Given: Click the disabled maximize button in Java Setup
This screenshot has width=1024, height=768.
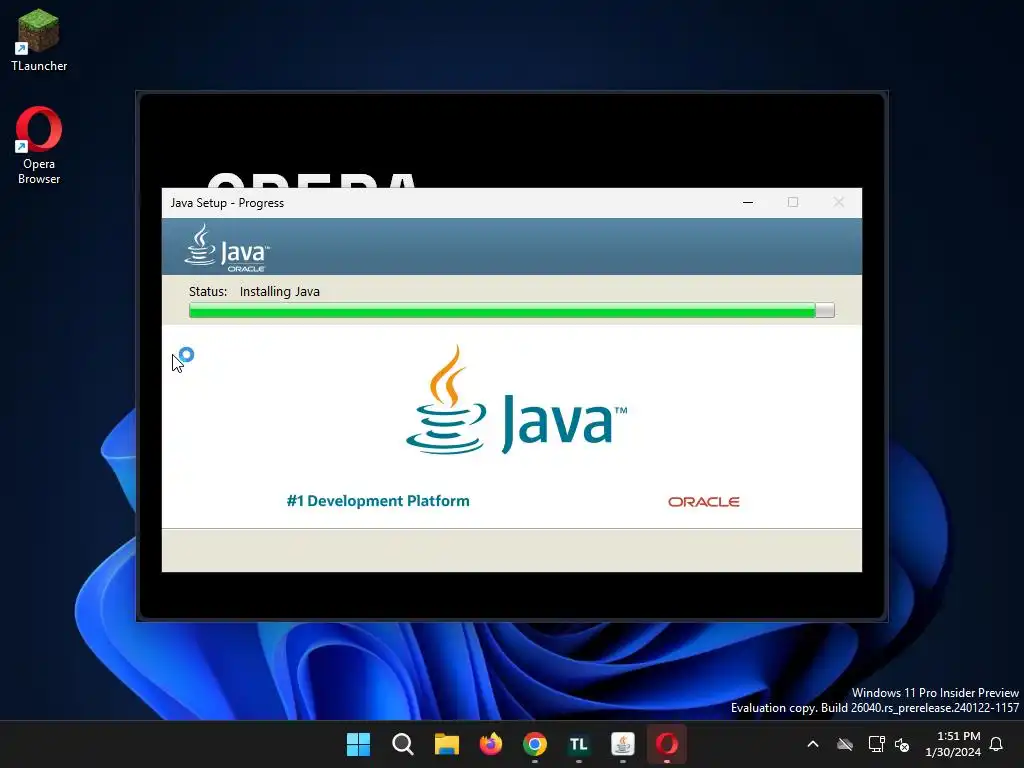Looking at the screenshot, I should pos(793,202).
